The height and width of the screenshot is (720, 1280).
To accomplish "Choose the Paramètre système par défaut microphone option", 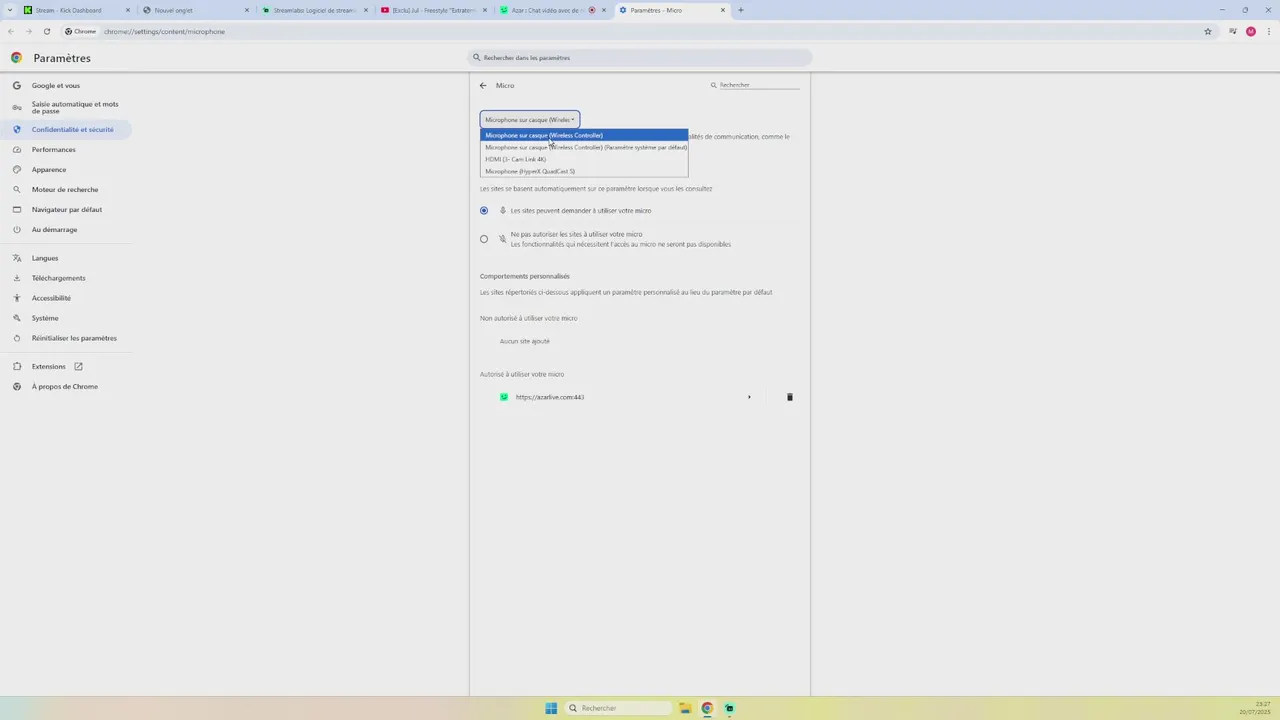I will click(x=584, y=147).
